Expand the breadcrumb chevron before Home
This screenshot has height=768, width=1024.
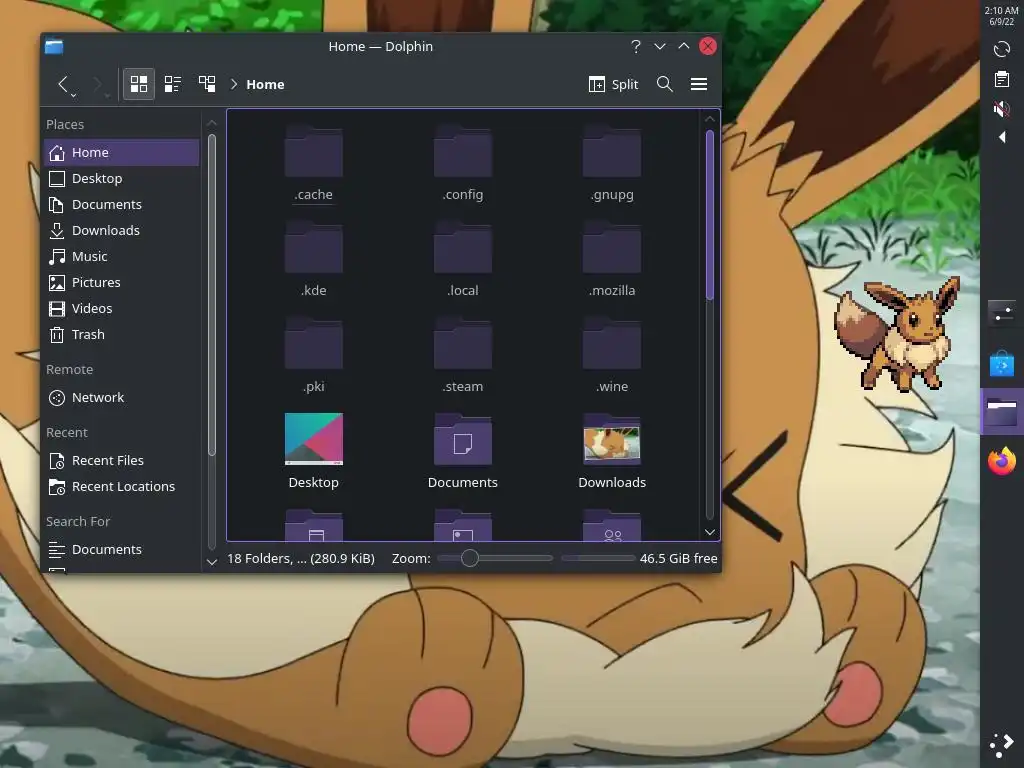point(234,84)
